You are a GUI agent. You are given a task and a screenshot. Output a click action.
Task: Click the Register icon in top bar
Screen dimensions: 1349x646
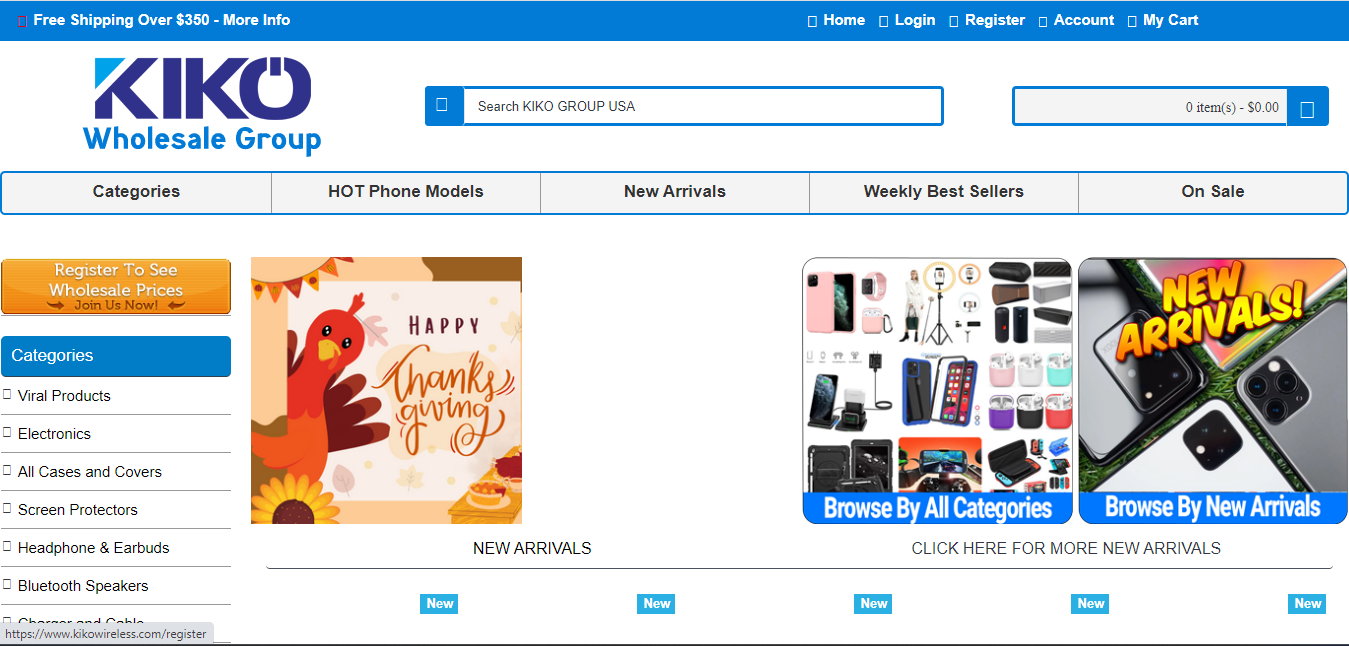953,21
